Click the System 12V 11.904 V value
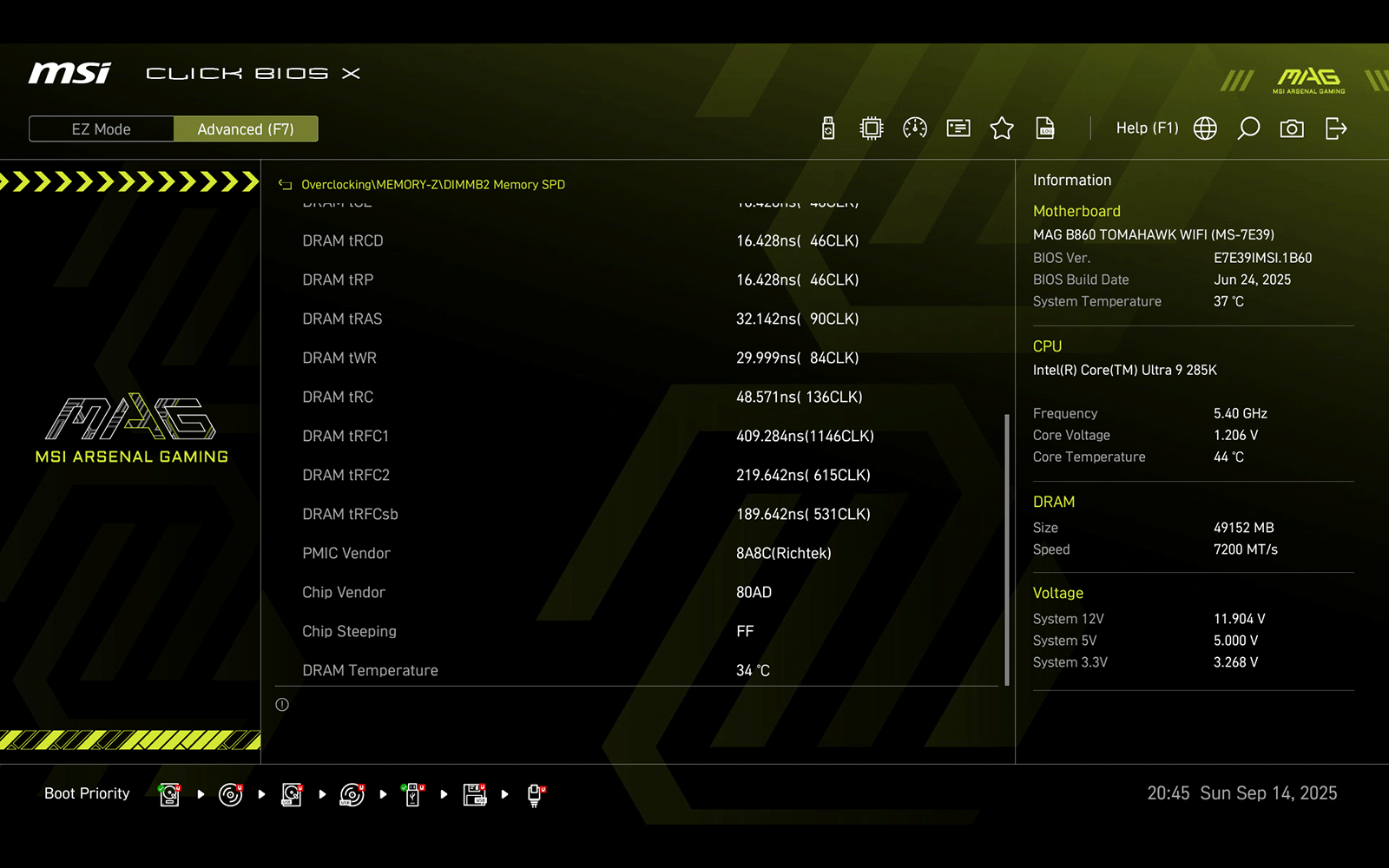This screenshot has width=1389, height=868. tap(1240, 619)
